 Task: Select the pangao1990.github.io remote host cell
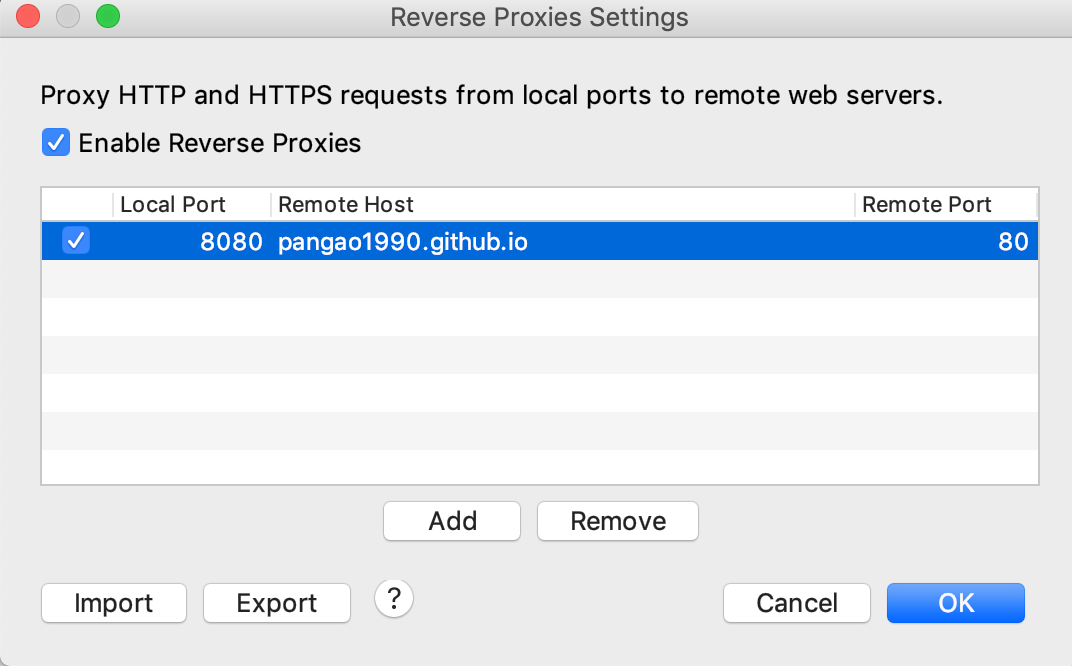click(x=403, y=242)
